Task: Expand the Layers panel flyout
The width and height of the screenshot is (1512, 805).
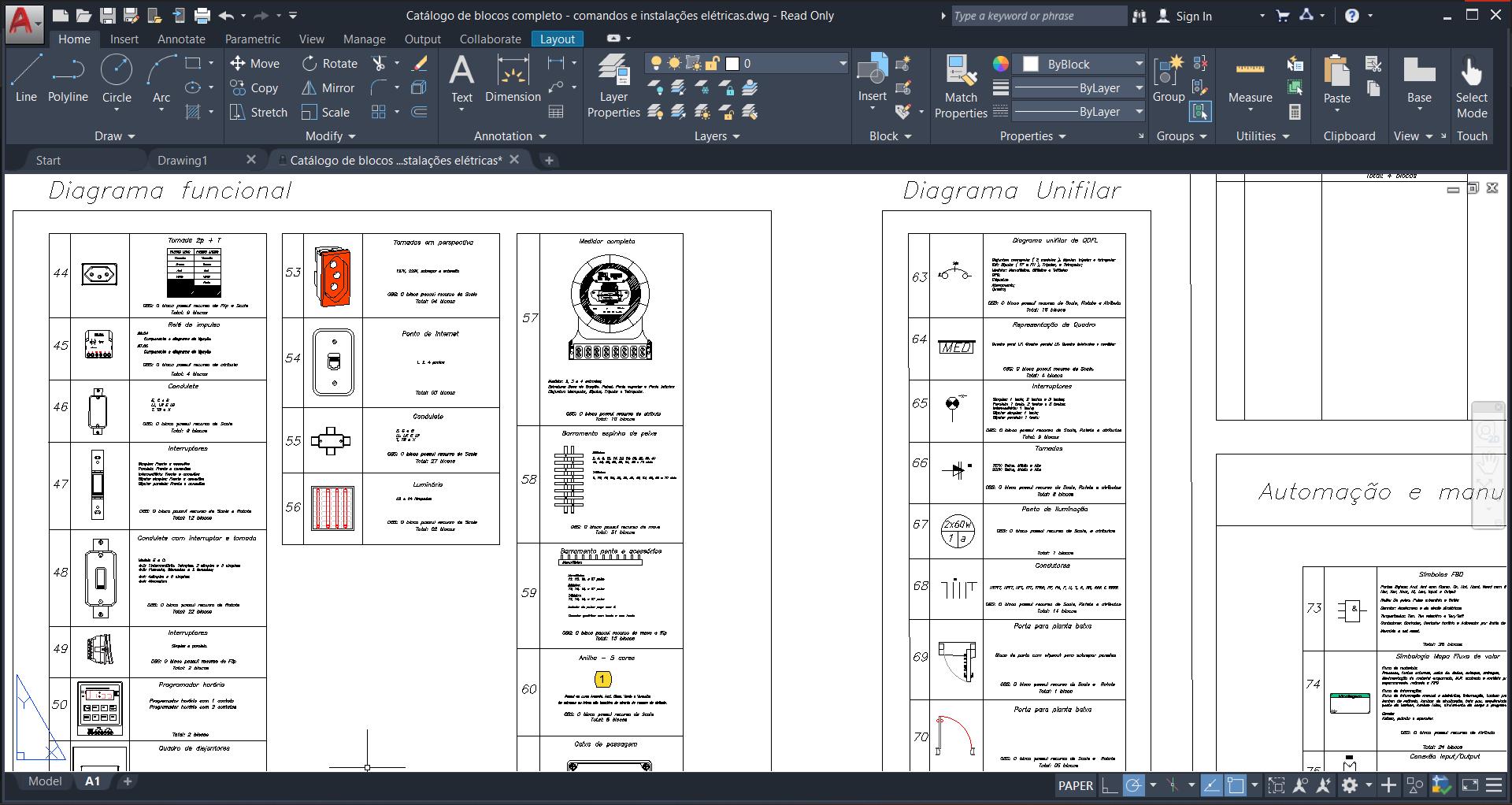Action: tap(737, 135)
